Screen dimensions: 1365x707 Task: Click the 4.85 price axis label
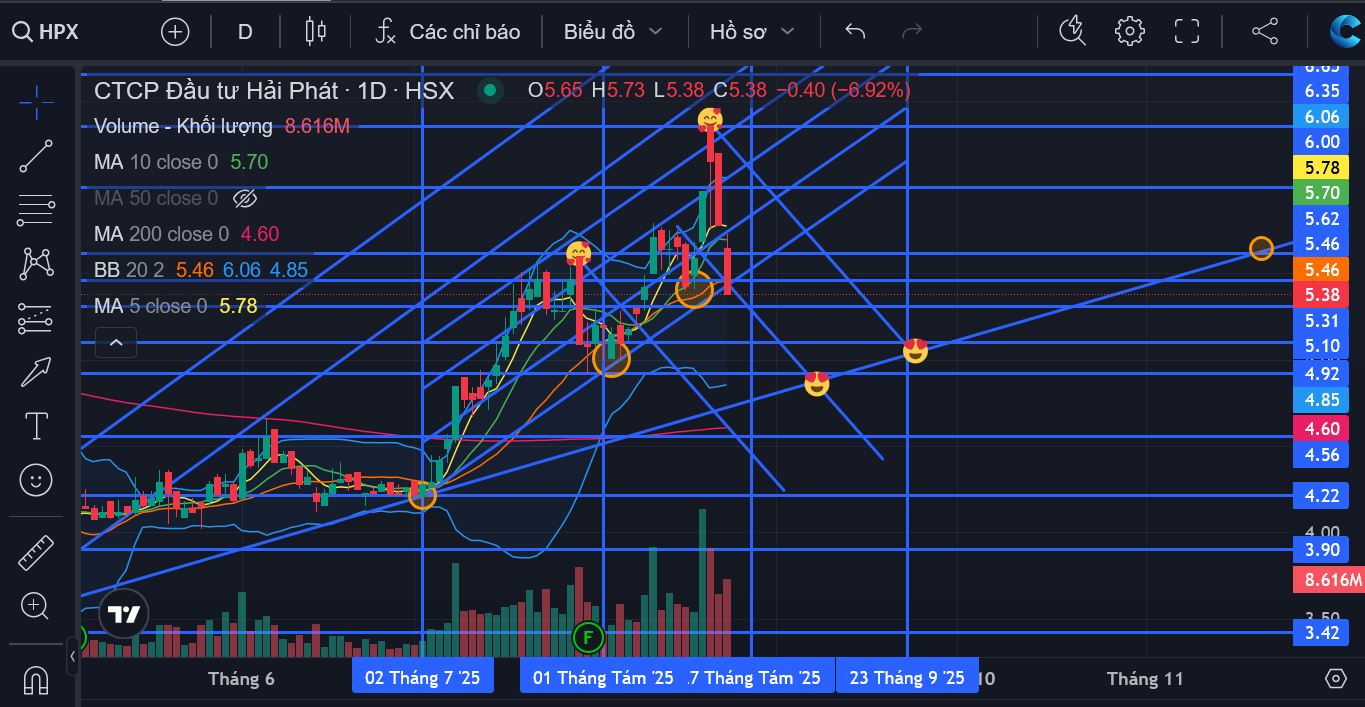tap(1322, 400)
